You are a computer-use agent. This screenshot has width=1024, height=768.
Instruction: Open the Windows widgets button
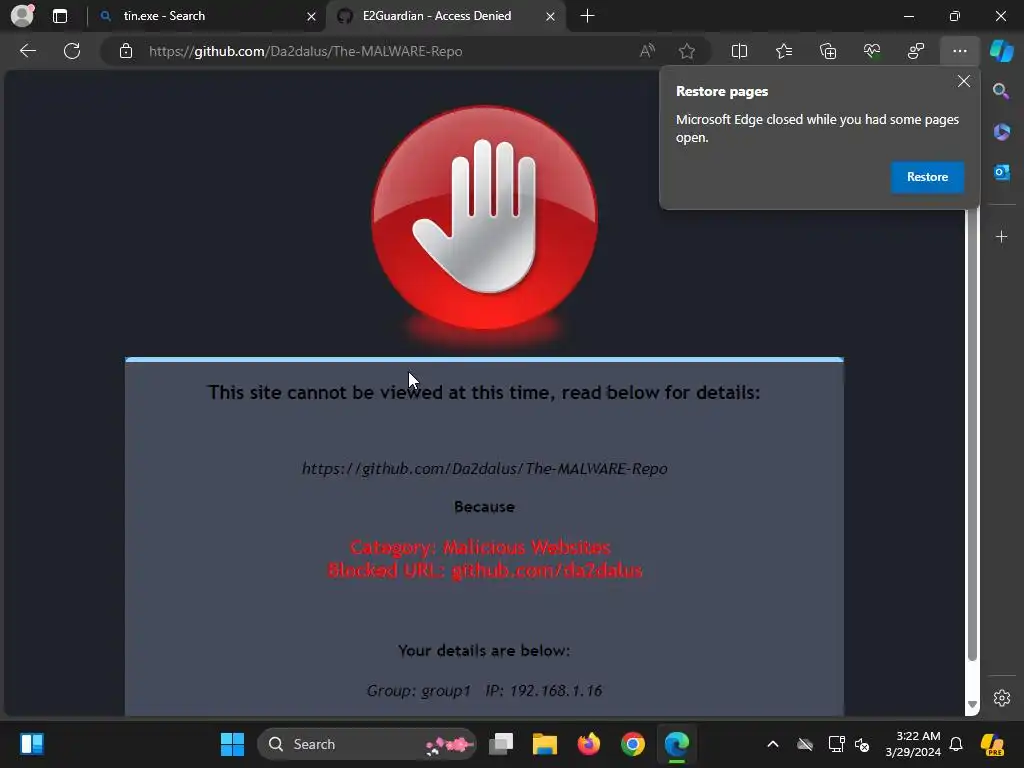tap(31, 744)
